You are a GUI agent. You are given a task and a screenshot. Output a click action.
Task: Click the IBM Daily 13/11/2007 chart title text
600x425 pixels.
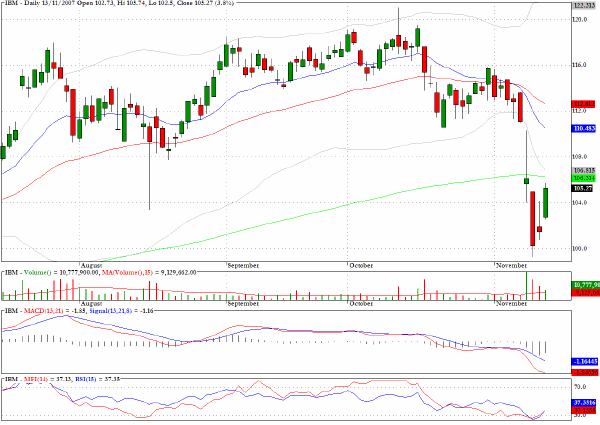[x=119, y=3]
